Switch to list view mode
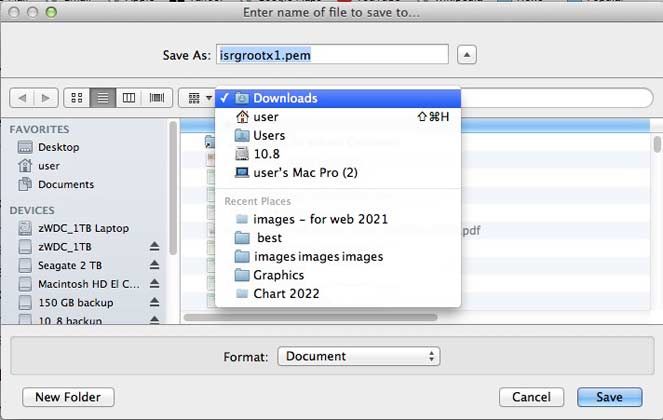The width and height of the screenshot is (663, 420). [x=101, y=98]
